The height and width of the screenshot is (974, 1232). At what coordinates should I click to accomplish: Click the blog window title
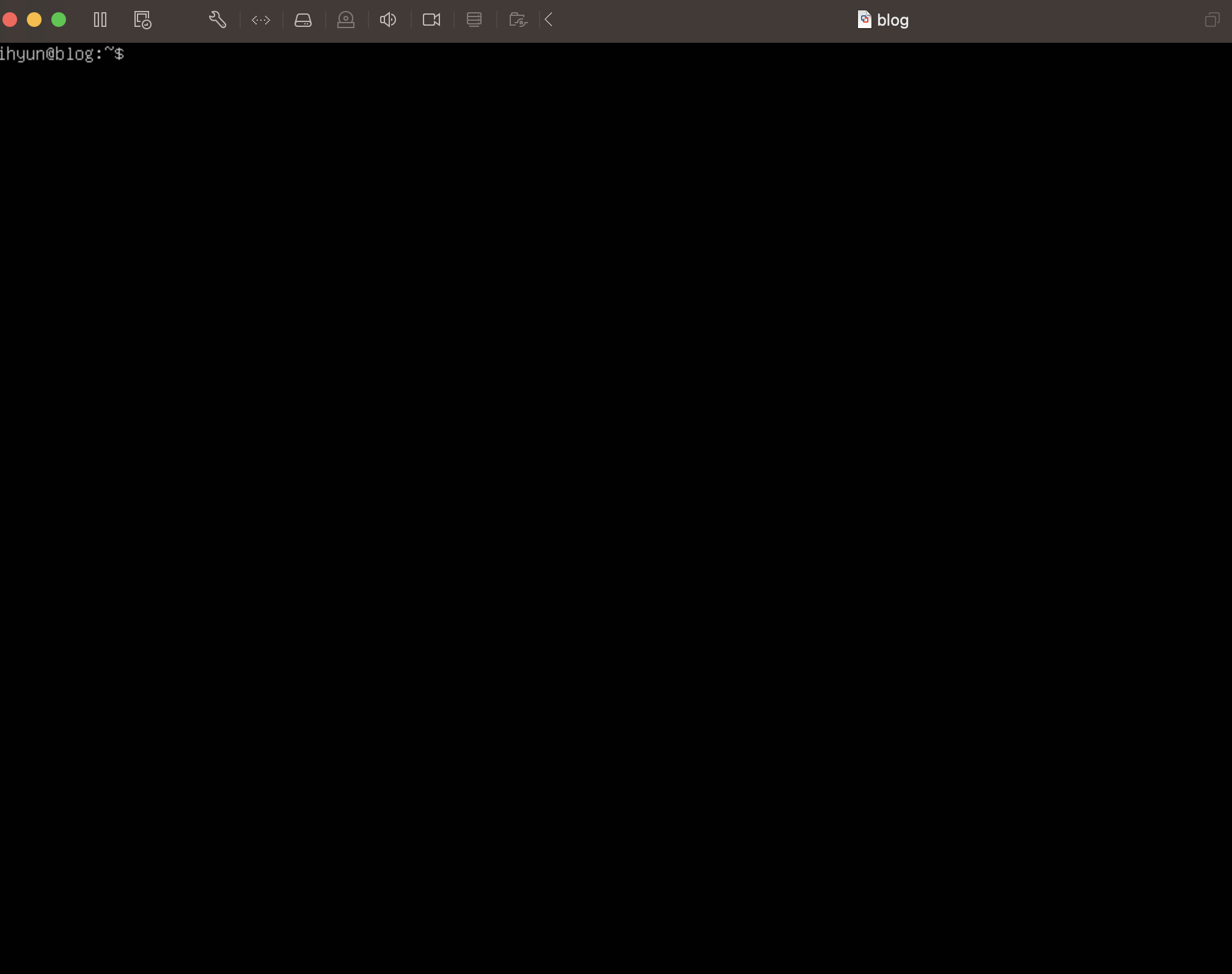click(x=892, y=20)
